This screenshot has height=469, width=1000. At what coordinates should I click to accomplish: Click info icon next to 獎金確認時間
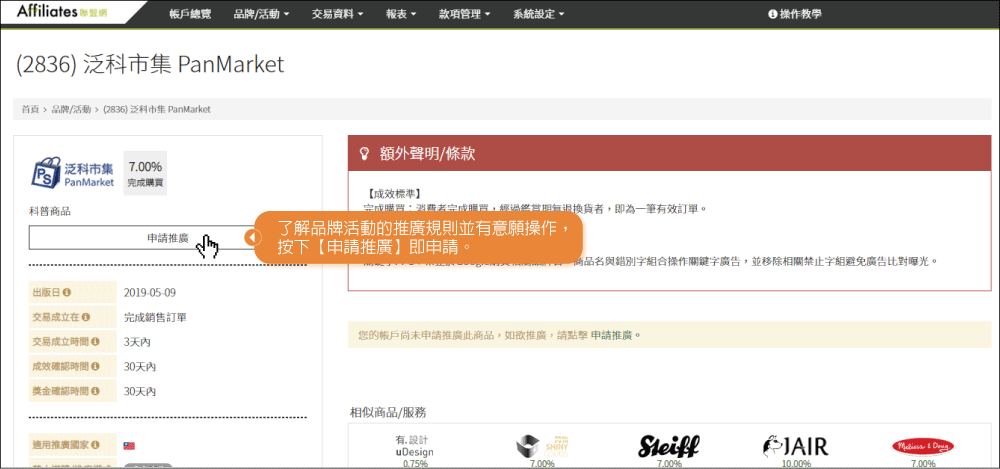[x=95, y=391]
